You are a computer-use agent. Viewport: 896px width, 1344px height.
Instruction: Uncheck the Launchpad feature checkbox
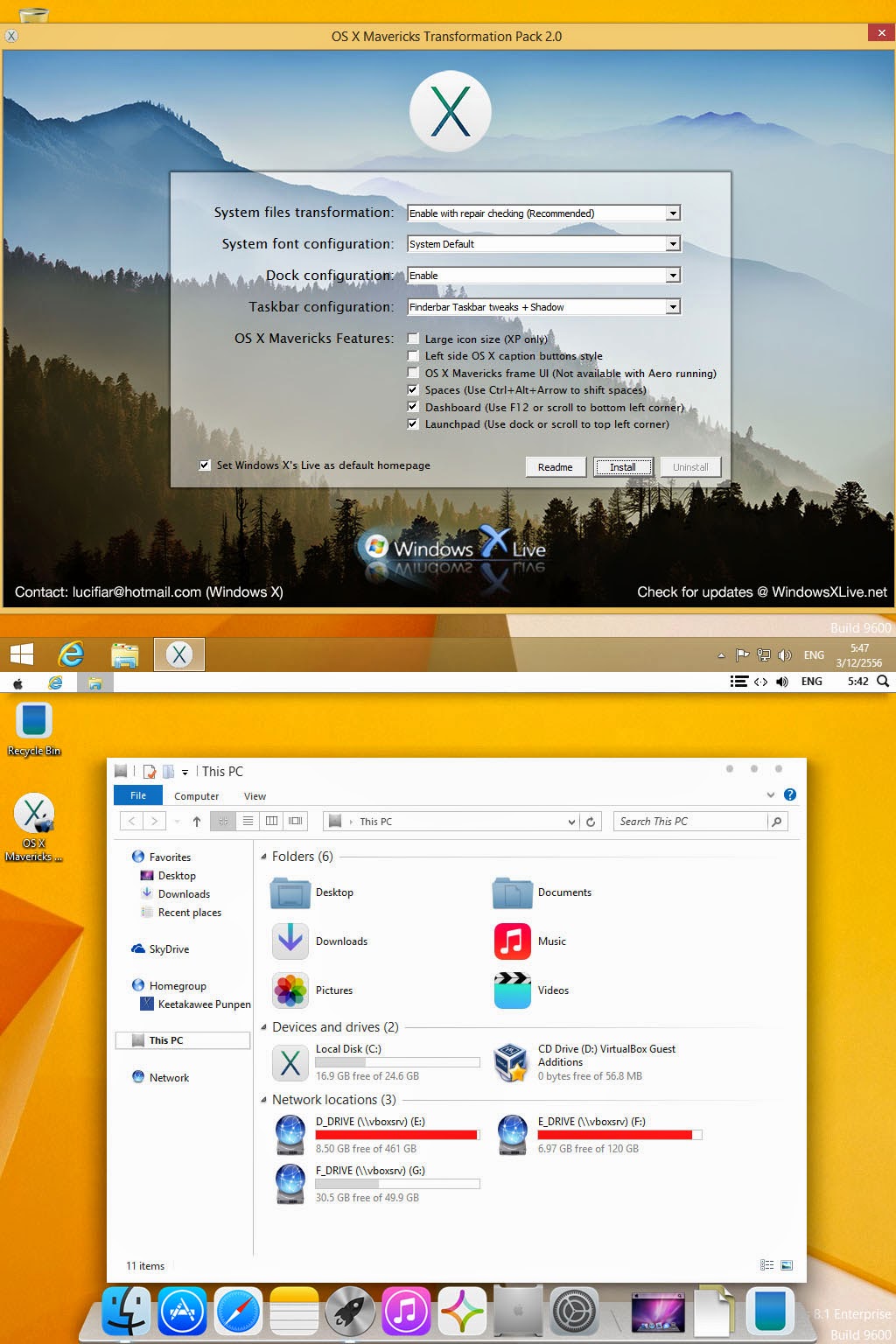413,424
